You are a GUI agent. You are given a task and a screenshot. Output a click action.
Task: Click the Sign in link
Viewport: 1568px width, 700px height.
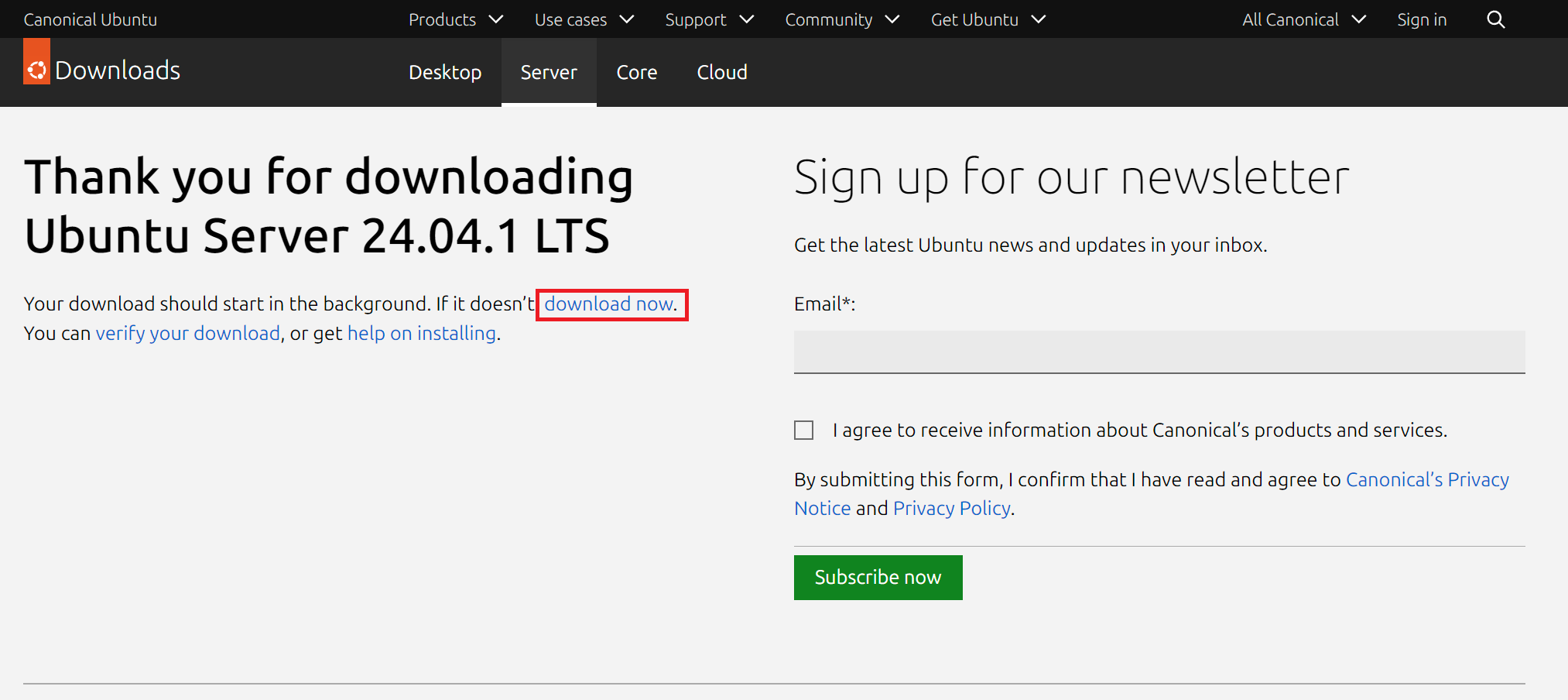coord(1422,19)
